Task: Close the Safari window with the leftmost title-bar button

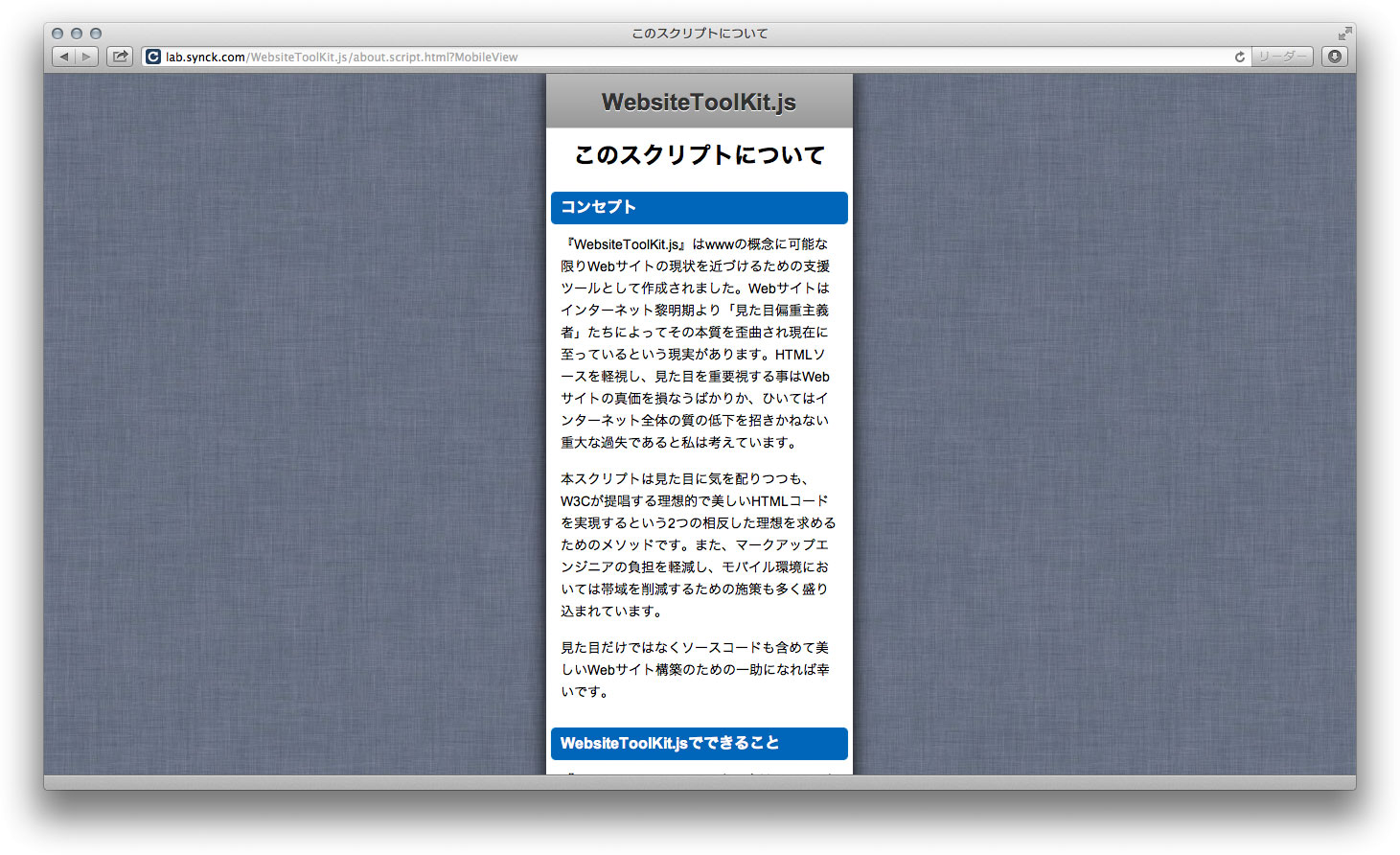Action: click(57, 34)
